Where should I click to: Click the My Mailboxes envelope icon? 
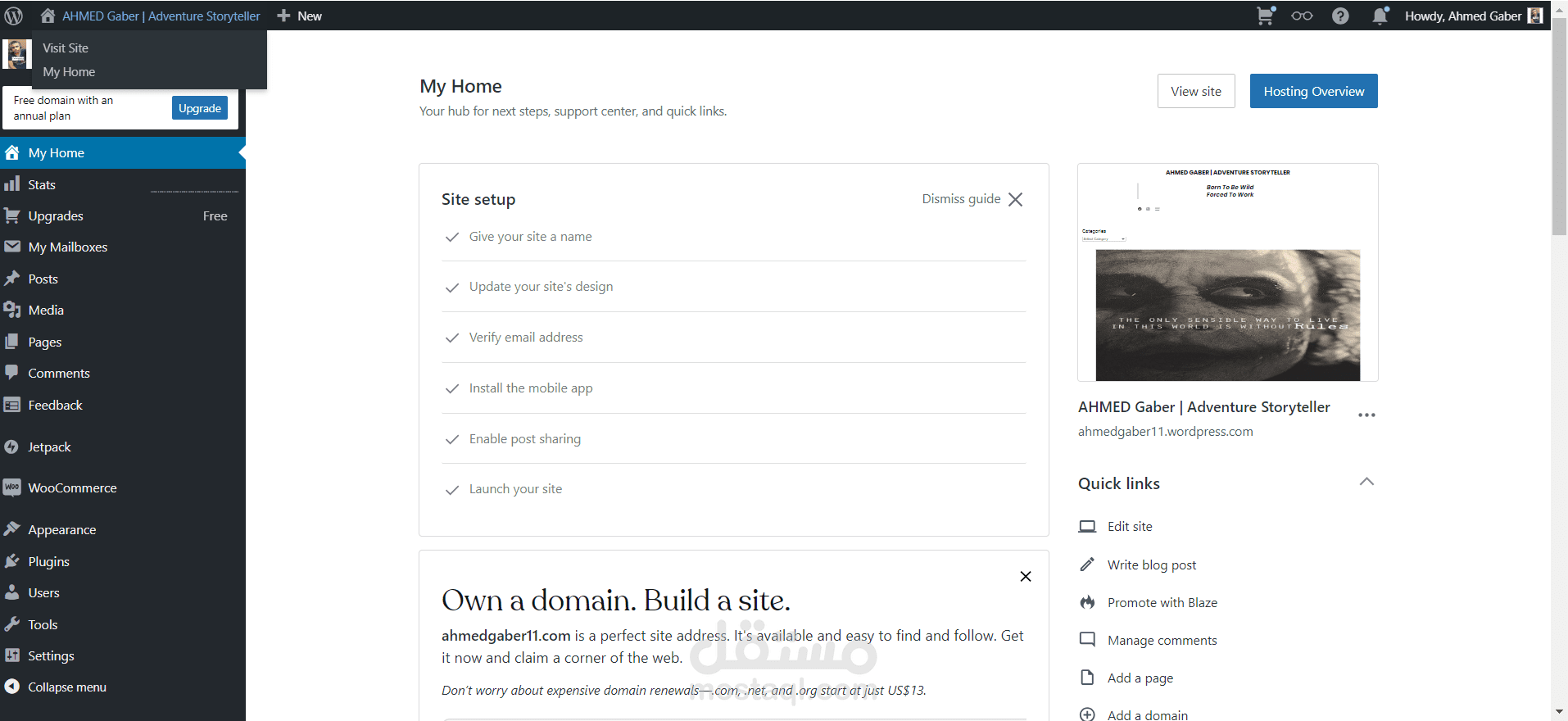pyautogui.click(x=12, y=247)
